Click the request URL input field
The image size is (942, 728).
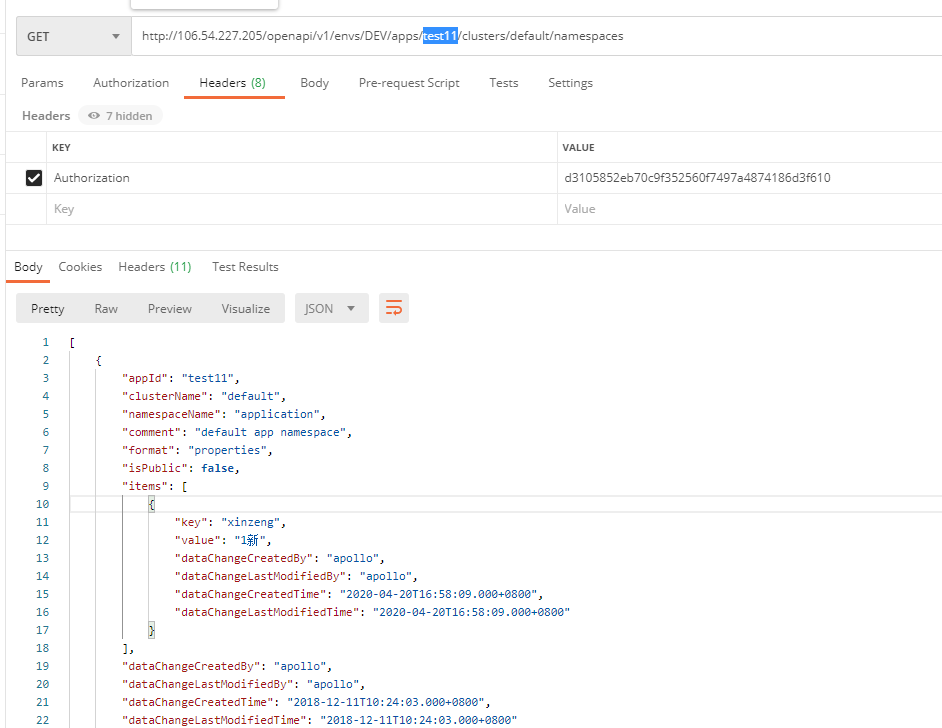400,35
